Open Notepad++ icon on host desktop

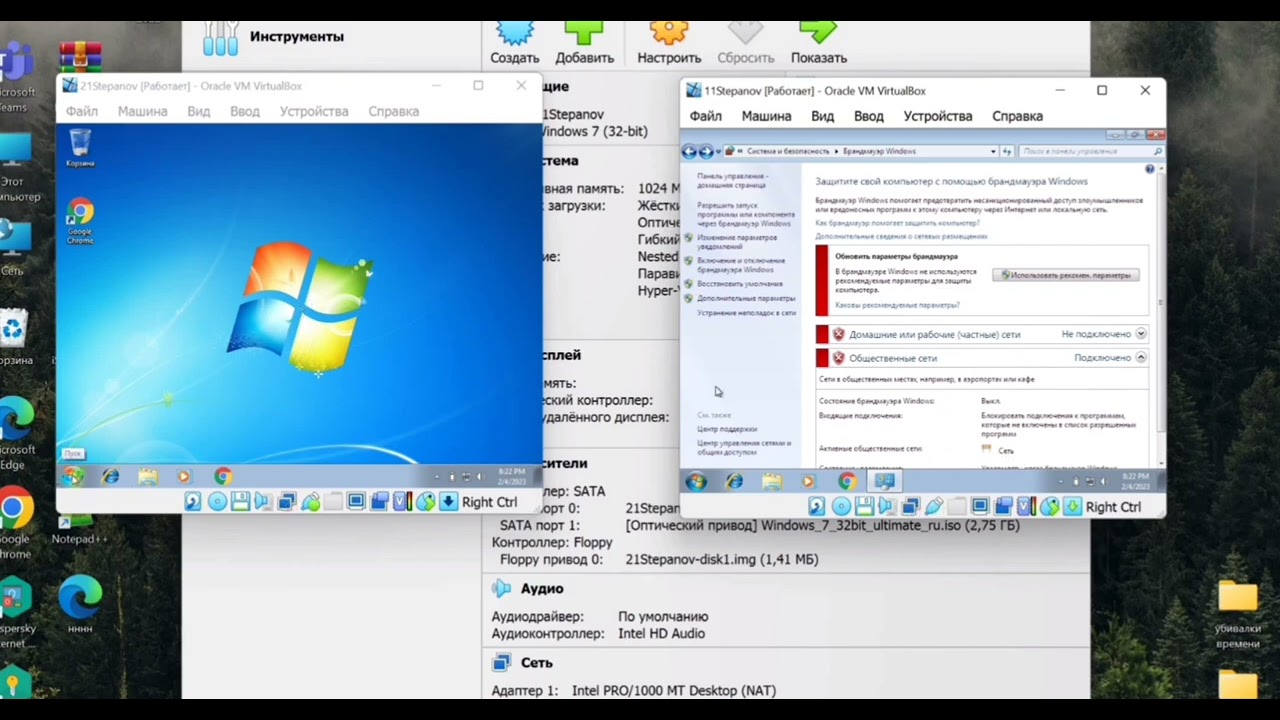tap(78, 525)
